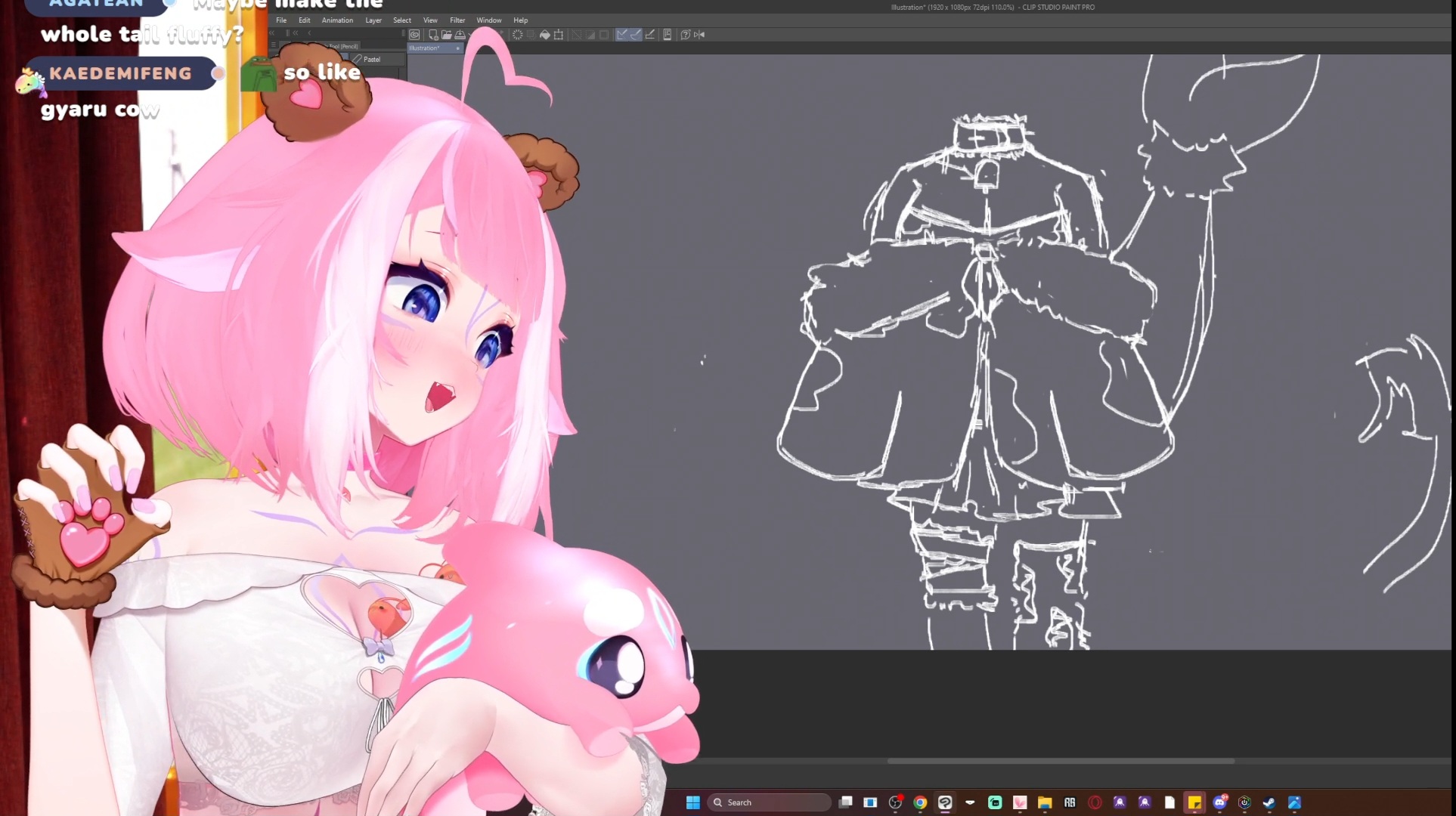Image resolution: width=1456 pixels, height=816 pixels.
Task: Click the Fill bucket icon in toolbar
Action: coord(544,35)
